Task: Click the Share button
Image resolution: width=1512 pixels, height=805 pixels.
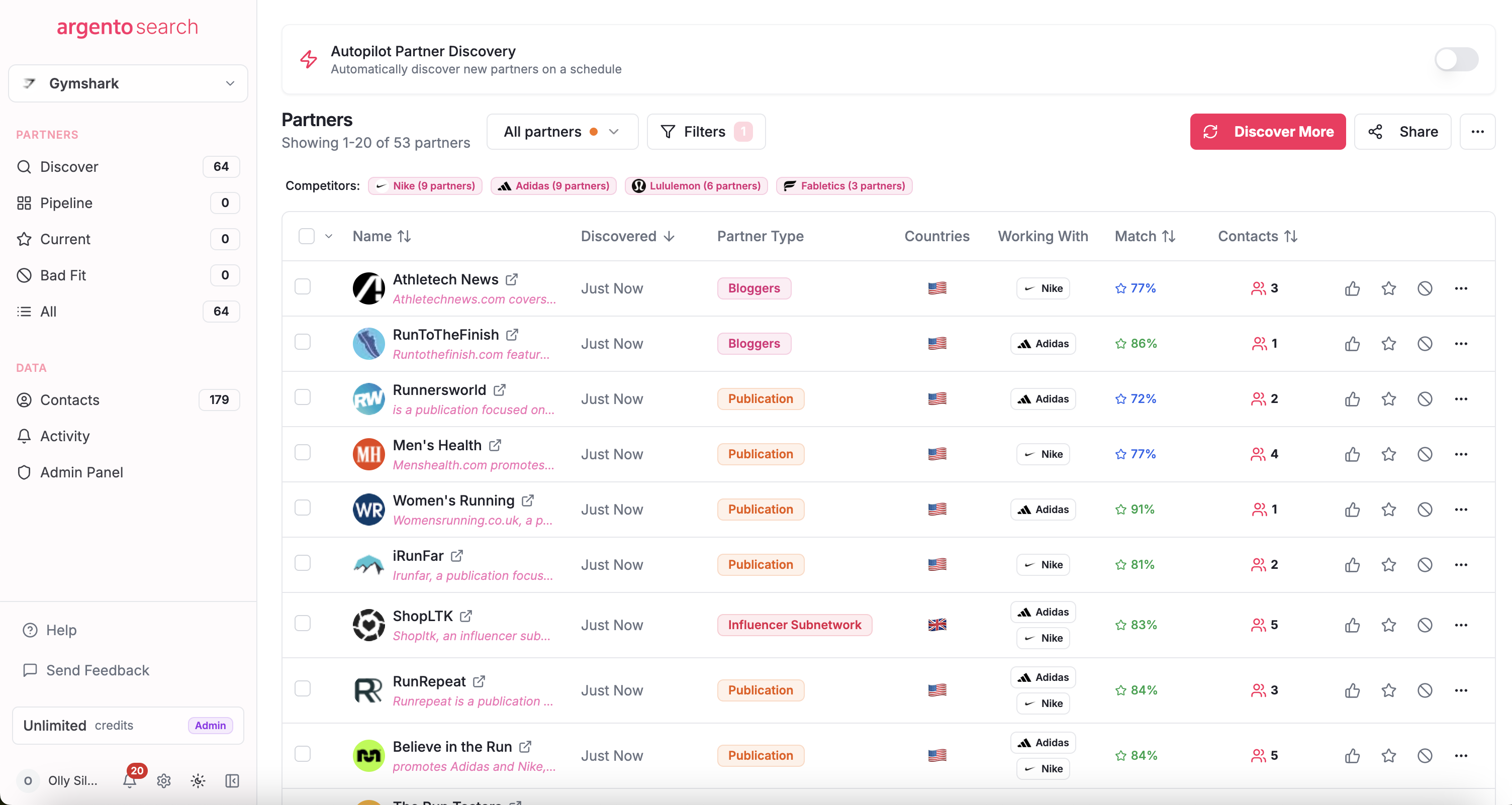Action: (1402, 132)
